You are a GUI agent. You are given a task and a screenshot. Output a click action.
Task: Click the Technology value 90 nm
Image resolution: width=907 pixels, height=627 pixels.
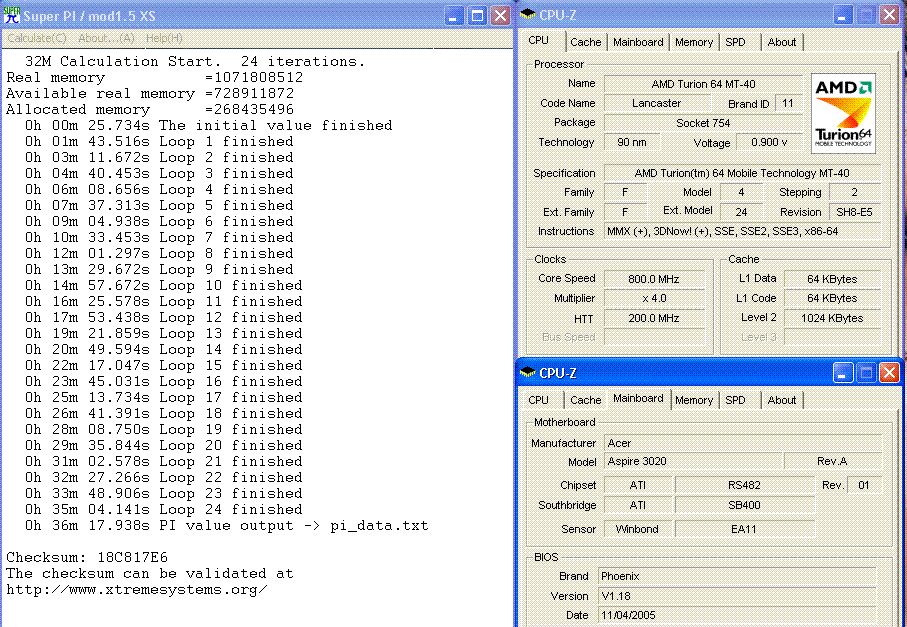[x=632, y=142]
